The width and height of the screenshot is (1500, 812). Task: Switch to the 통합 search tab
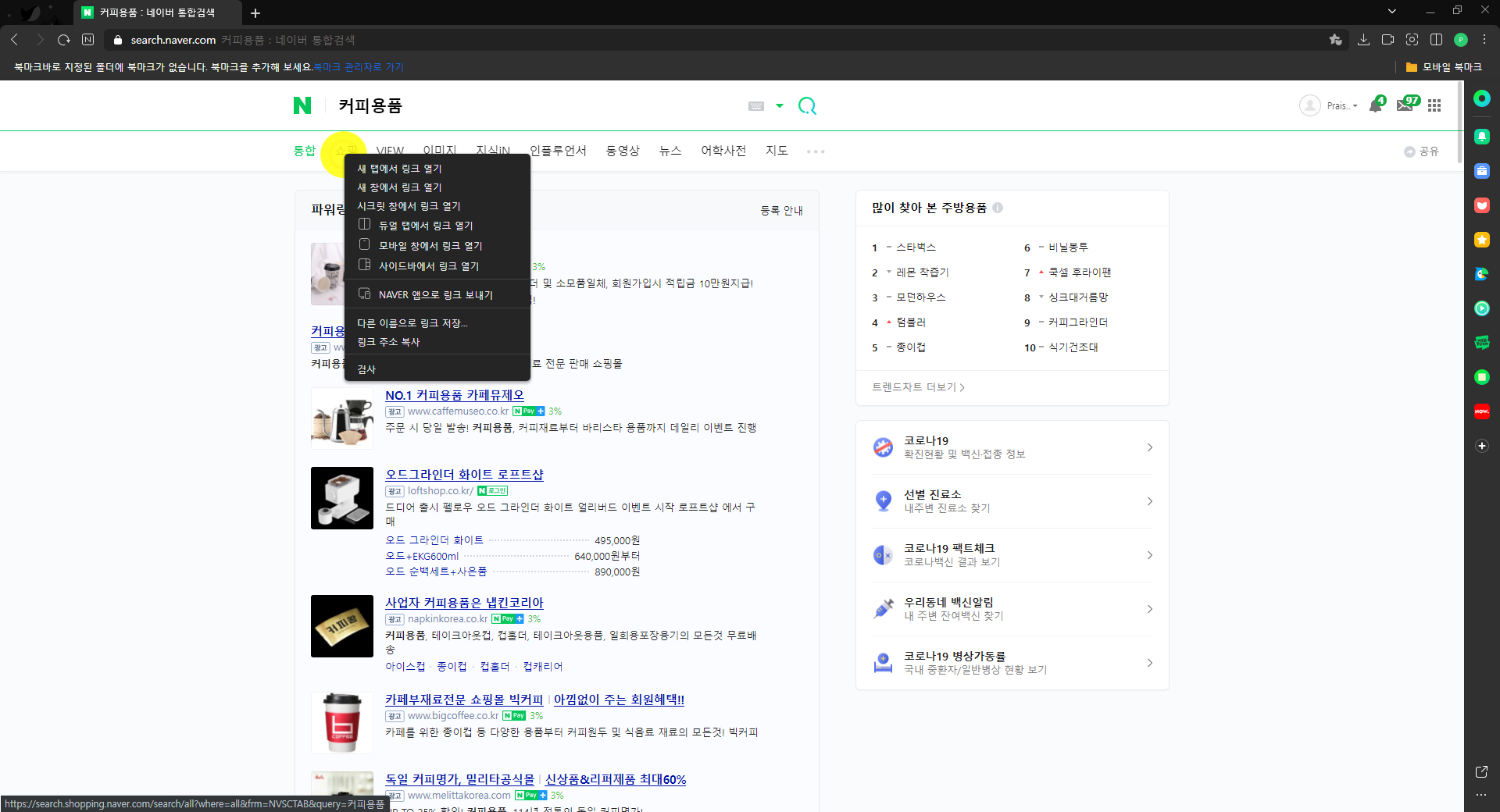305,151
